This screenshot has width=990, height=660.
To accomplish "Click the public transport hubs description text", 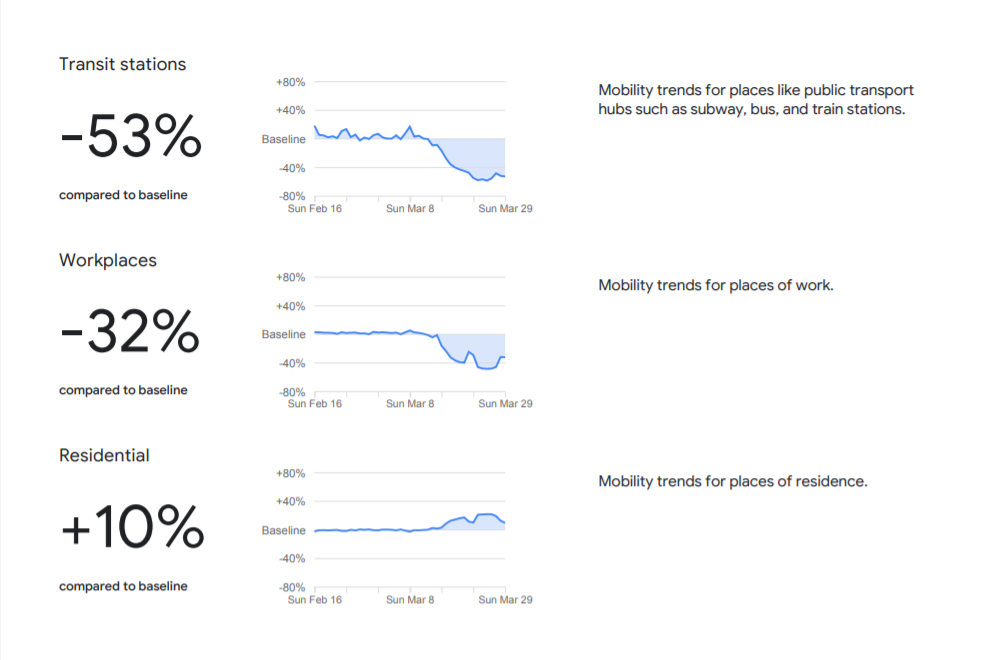I will click(755, 99).
